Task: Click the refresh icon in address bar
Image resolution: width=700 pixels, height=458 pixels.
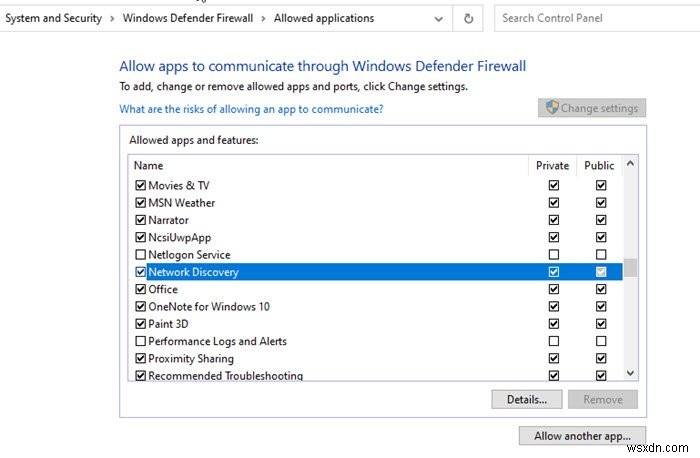Action: [468, 18]
